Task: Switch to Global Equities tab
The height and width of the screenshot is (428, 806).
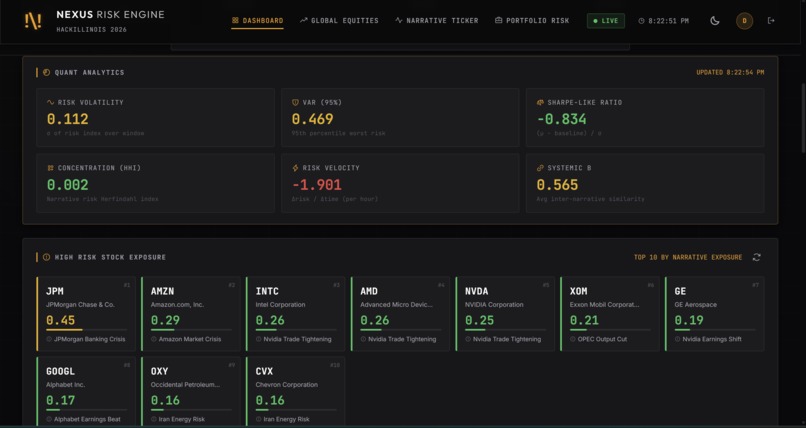Action: click(x=339, y=21)
